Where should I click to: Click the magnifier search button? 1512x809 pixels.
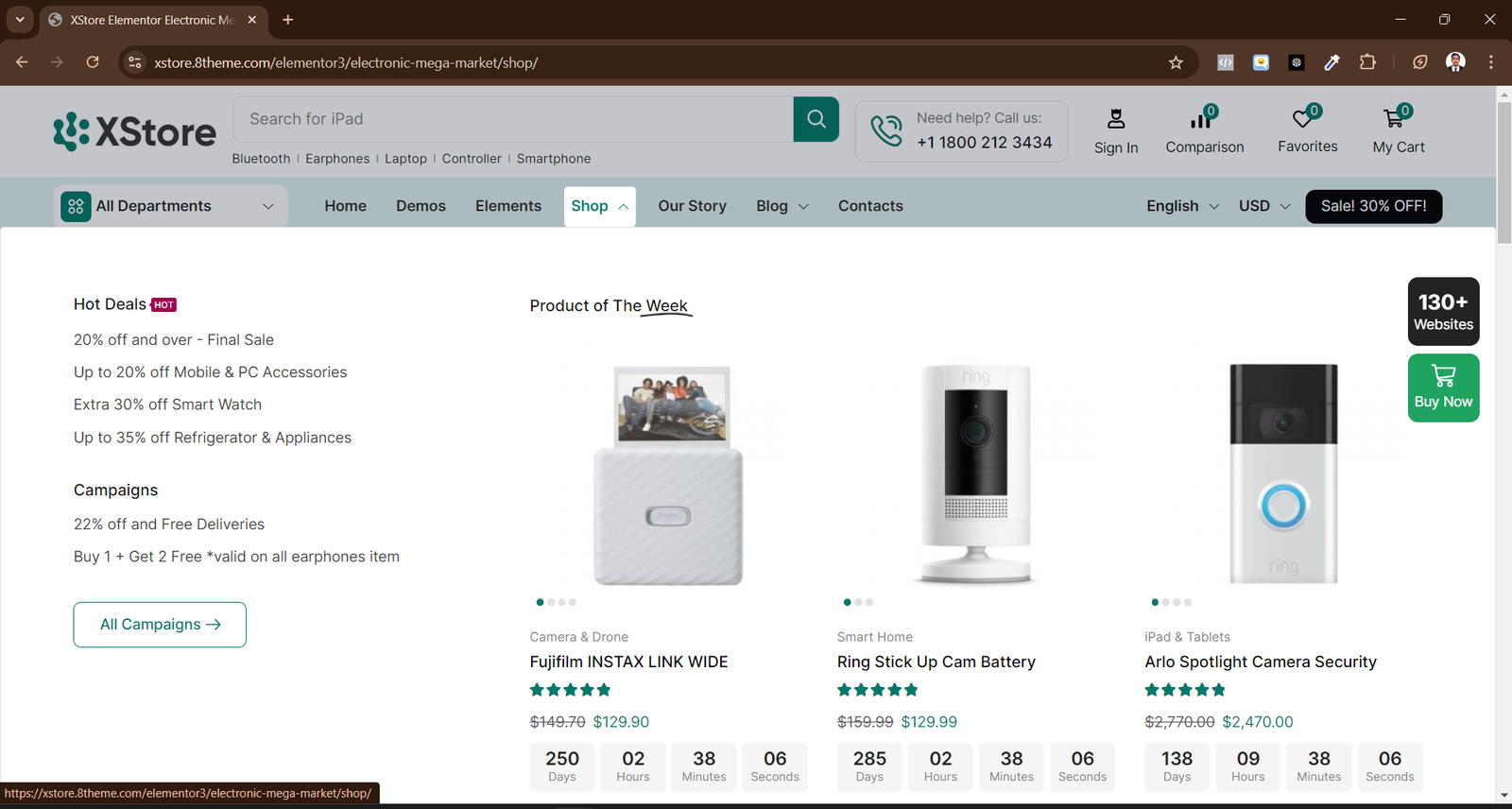pyautogui.click(x=816, y=119)
